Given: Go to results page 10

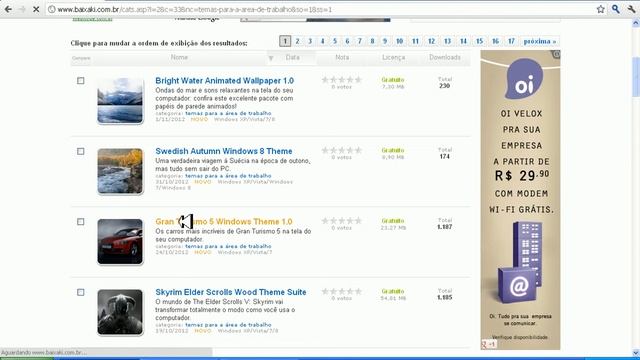Looking at the screenshot, I should pos(399,41).
